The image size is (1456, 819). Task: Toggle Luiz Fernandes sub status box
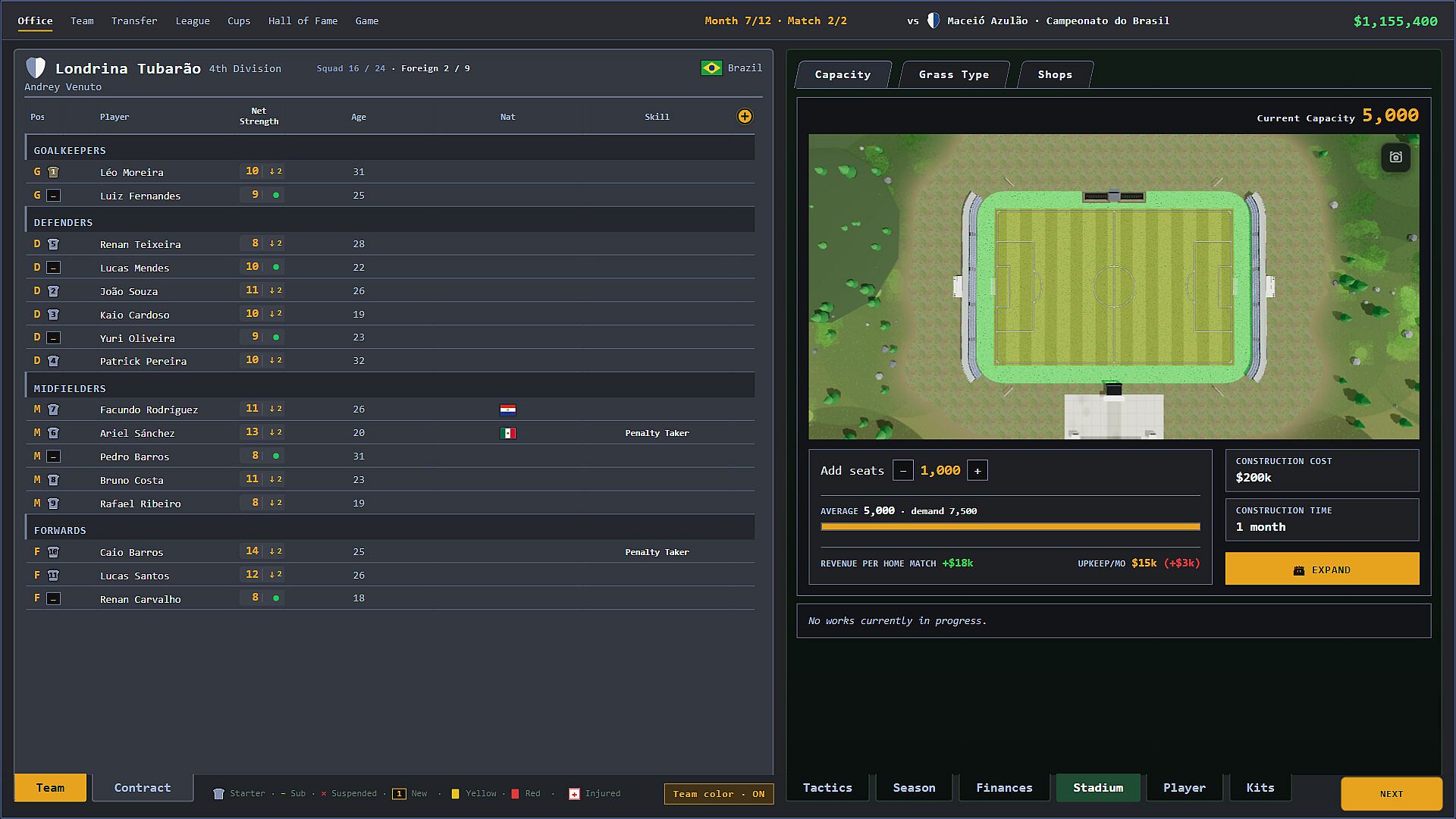[53, 196]
